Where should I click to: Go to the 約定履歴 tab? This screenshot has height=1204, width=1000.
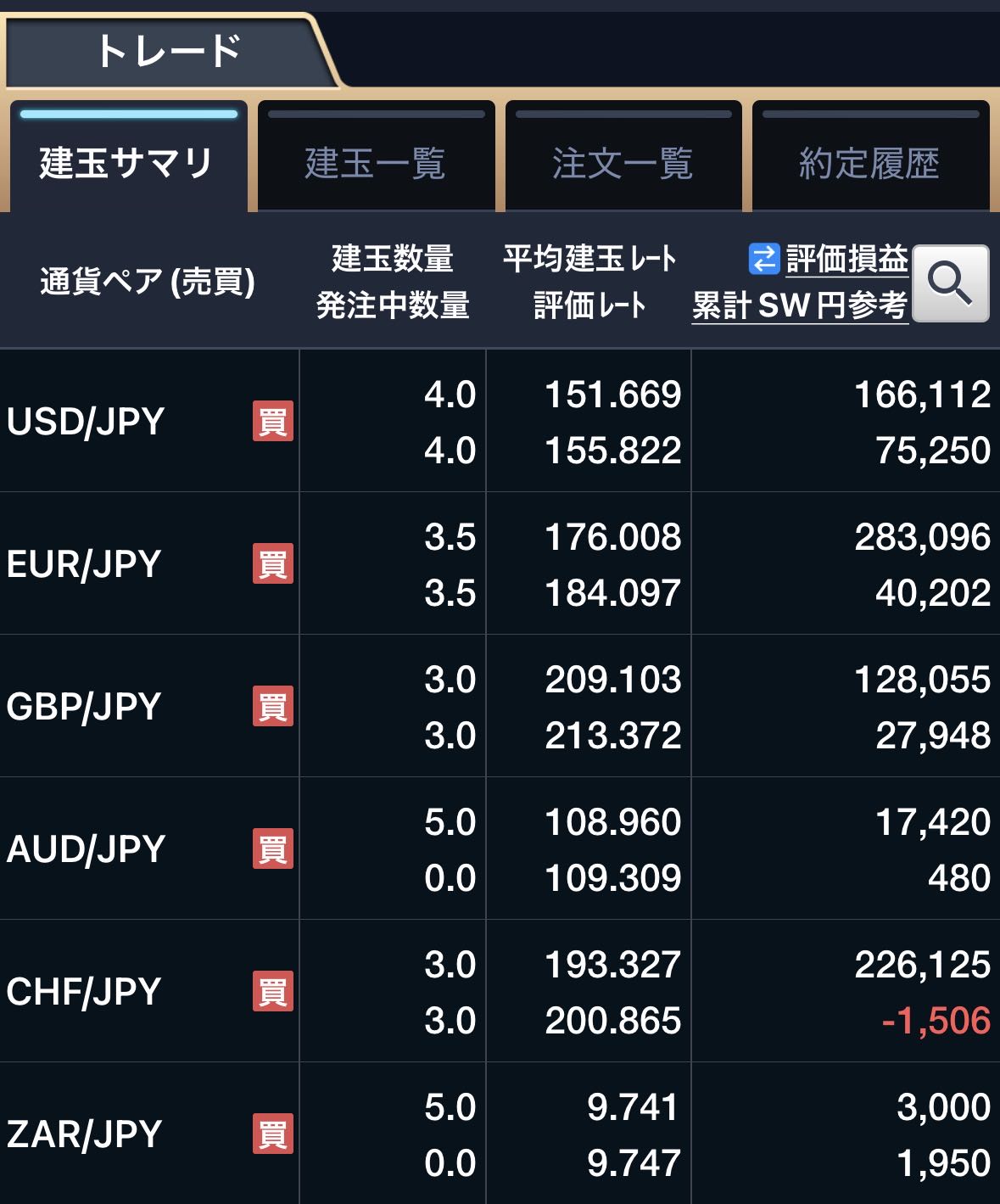point(869,162)
